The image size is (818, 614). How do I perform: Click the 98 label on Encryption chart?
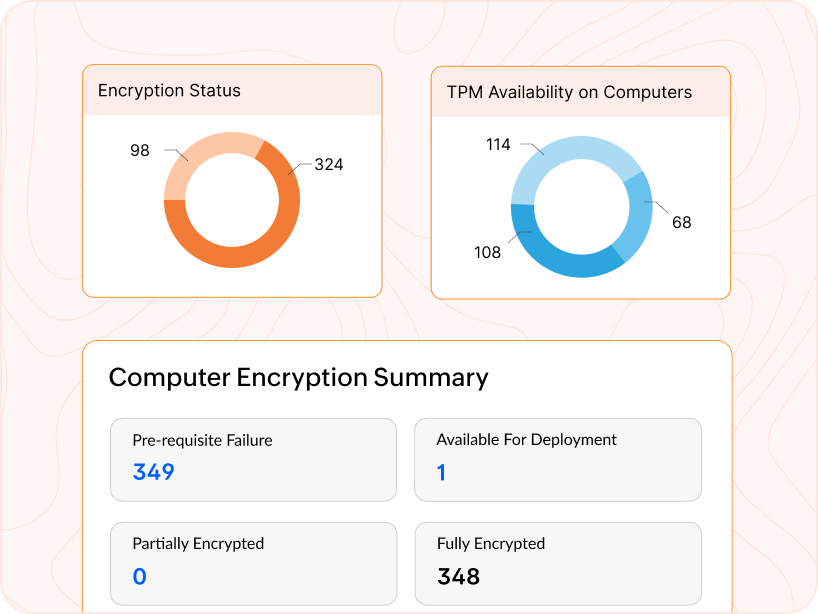[140, 151]
